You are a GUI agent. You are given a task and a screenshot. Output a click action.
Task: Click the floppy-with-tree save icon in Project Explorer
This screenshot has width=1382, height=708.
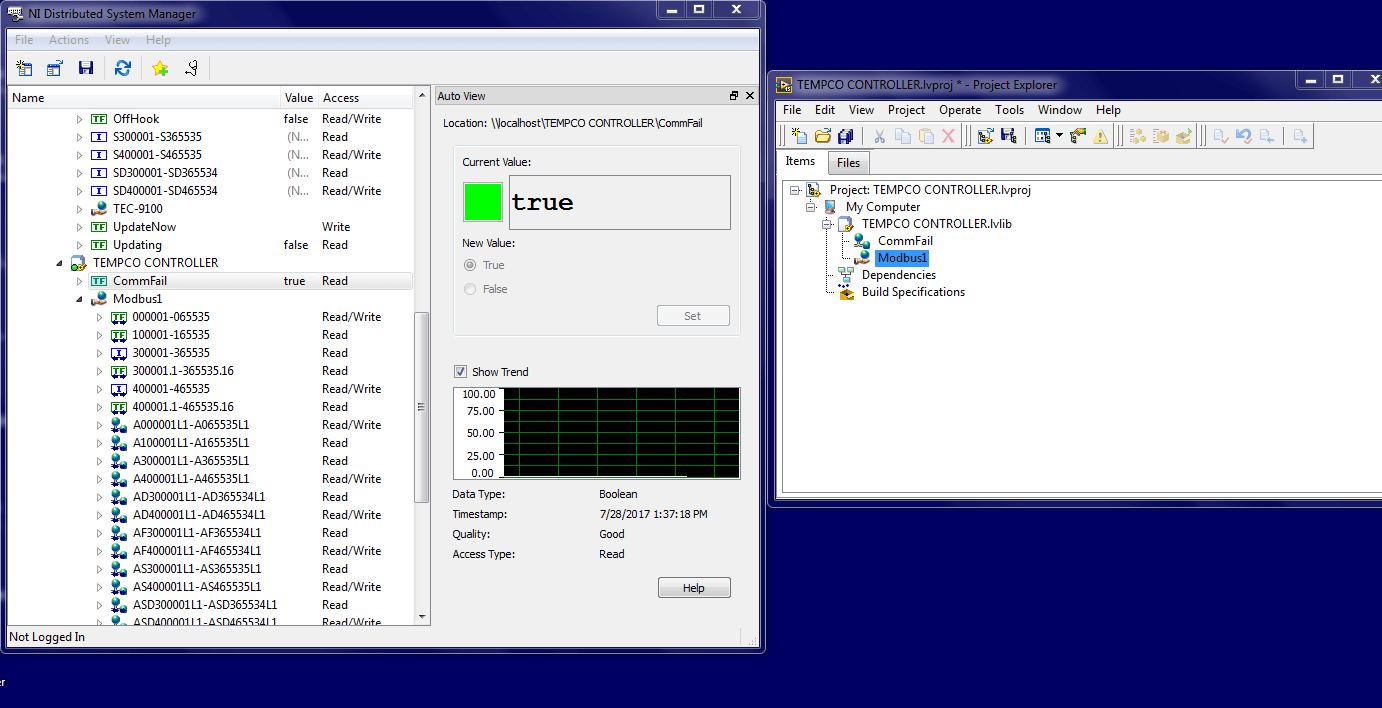(x=1008, y=136)
